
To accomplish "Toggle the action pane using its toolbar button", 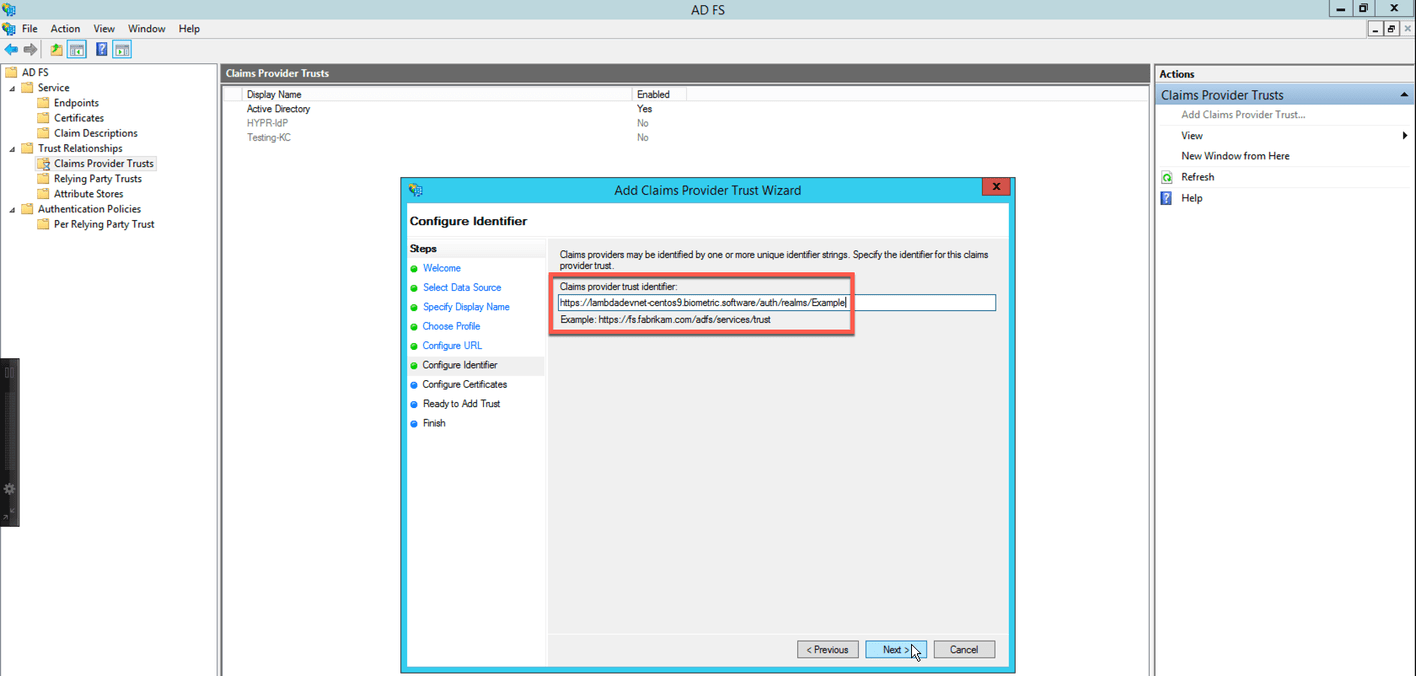I will click(120, 49).
